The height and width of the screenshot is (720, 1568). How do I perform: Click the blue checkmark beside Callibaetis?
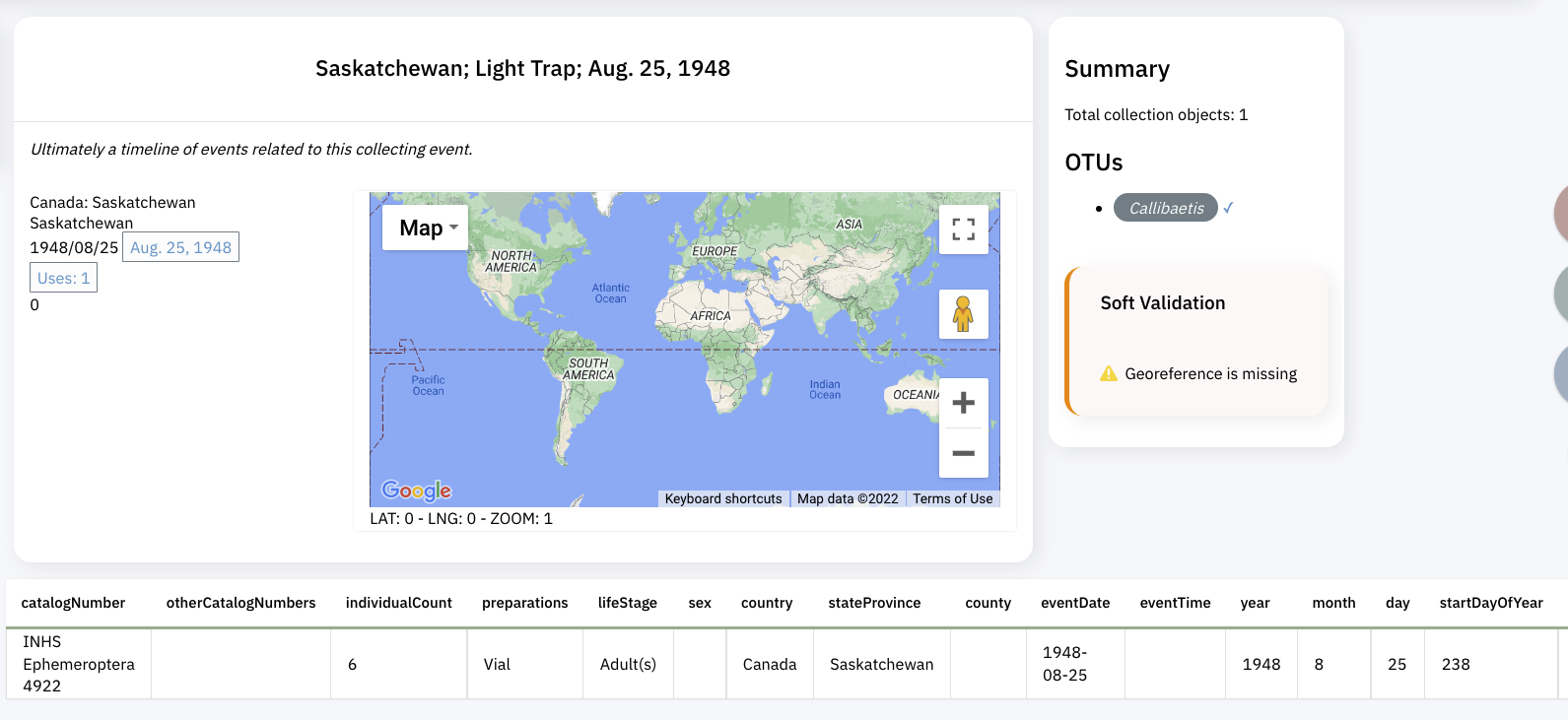tap(1228, 208)
